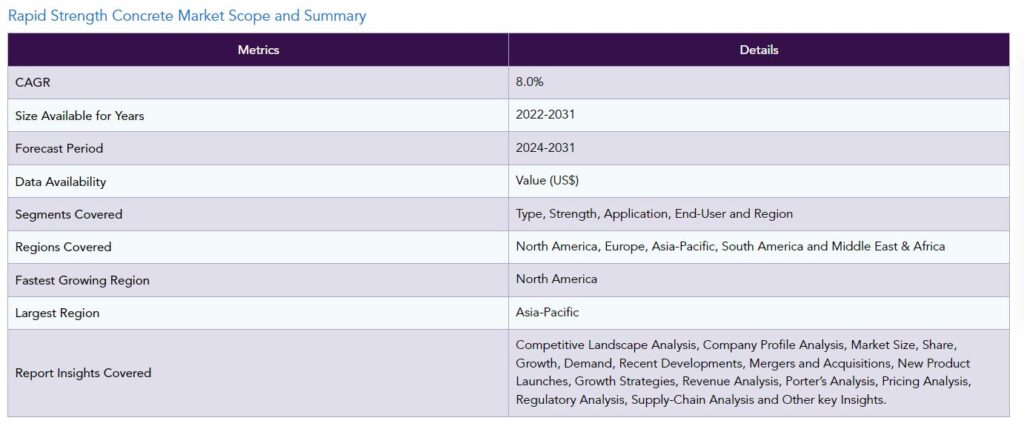Click the CAGR row label
The image size is (1024, 432).
[x=33, y=83]
